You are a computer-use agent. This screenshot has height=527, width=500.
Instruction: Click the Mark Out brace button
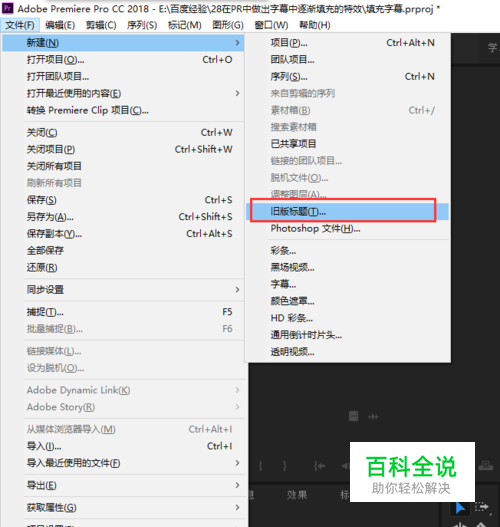tap(285, 466)
